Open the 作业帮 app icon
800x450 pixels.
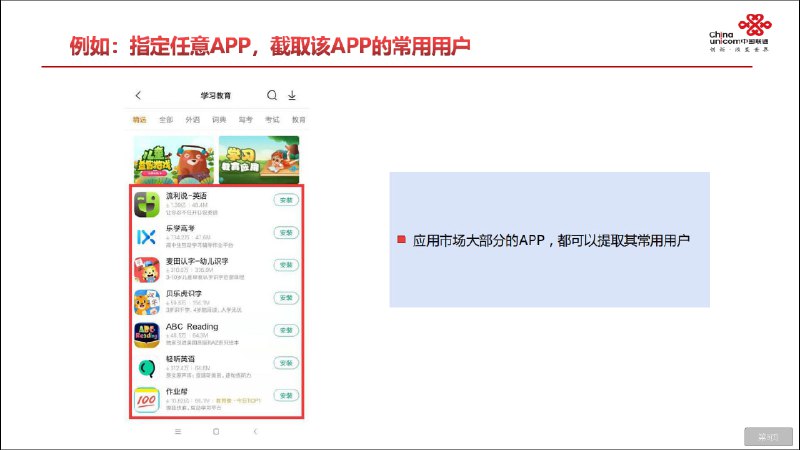point(147,400)
